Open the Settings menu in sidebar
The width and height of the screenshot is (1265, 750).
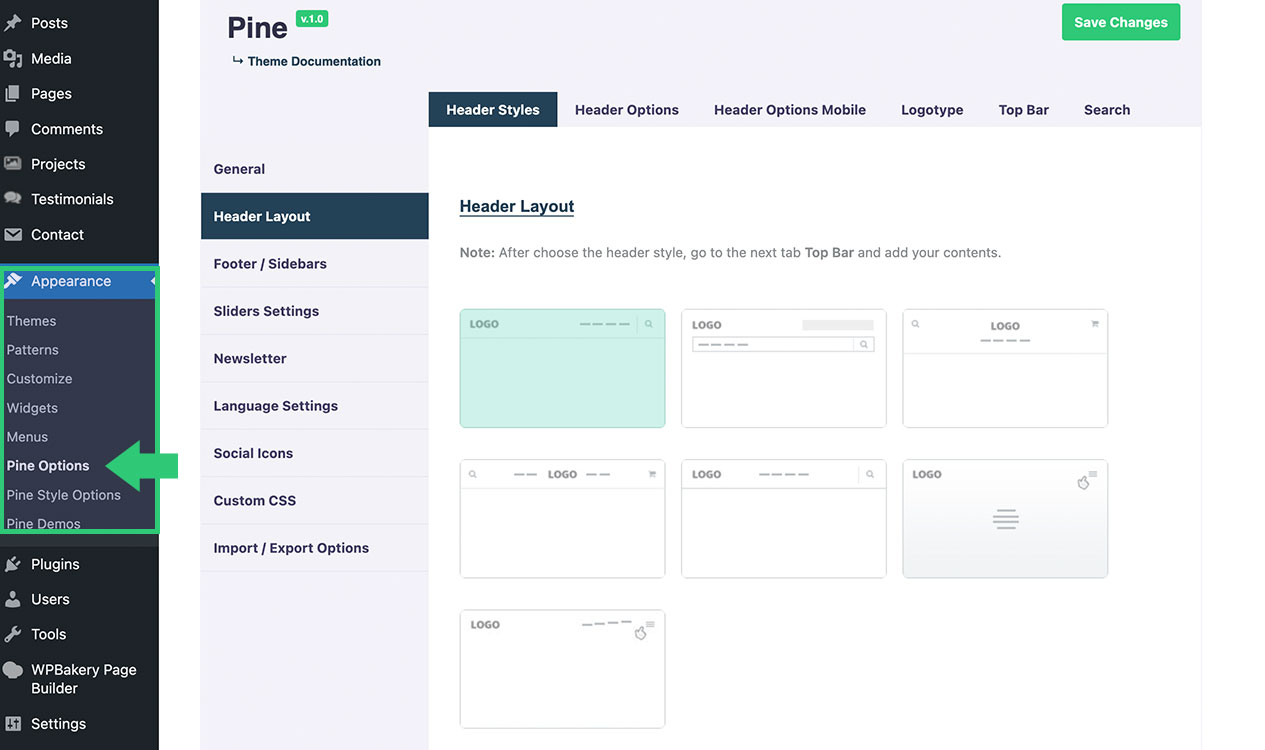[x=58, y=724]
